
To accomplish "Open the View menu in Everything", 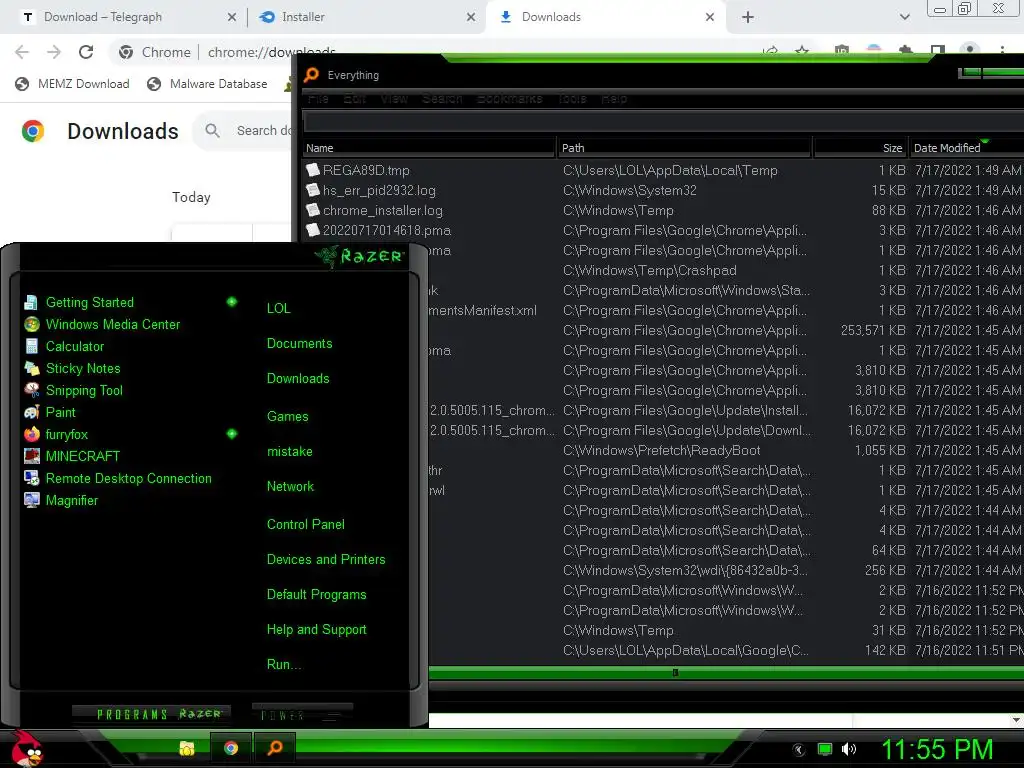I will coord(394,99).
